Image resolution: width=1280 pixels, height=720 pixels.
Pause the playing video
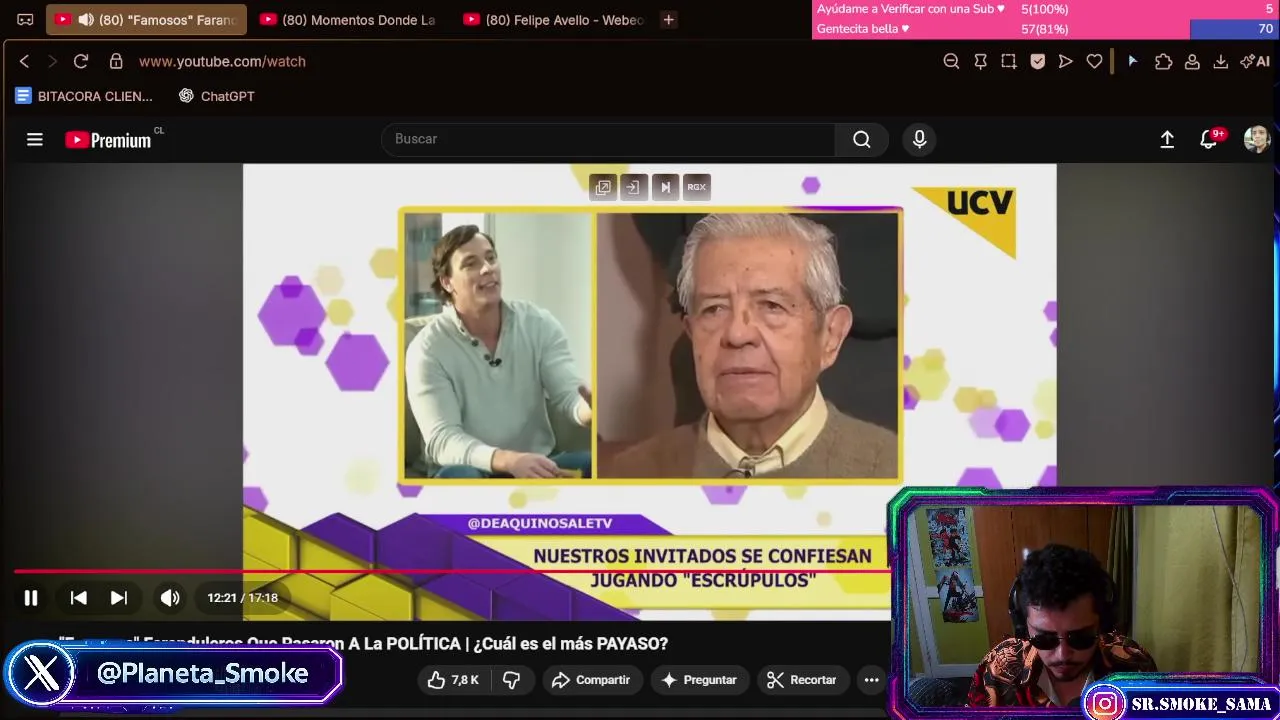[31, 598]
